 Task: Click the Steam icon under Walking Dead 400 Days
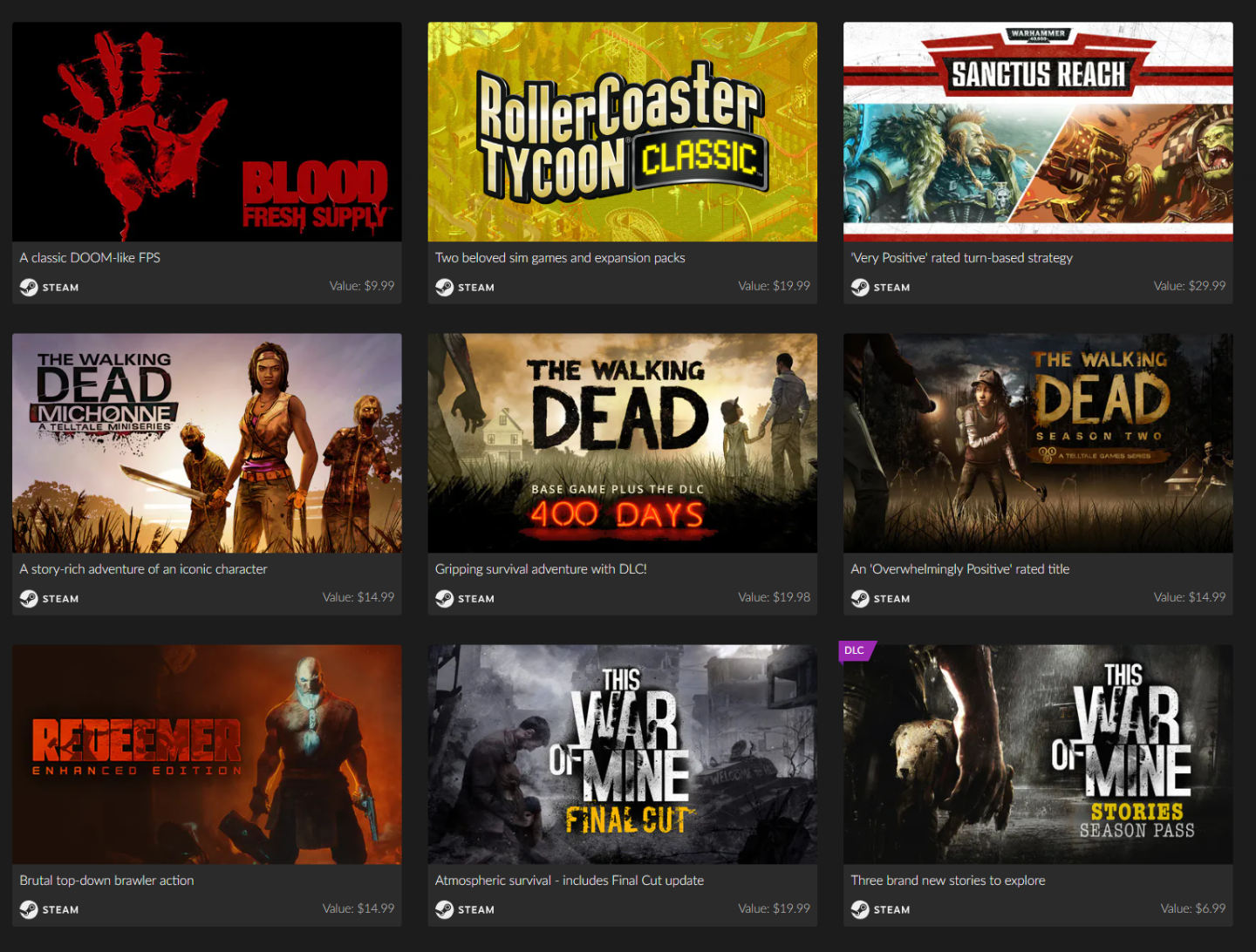point(445,598)
